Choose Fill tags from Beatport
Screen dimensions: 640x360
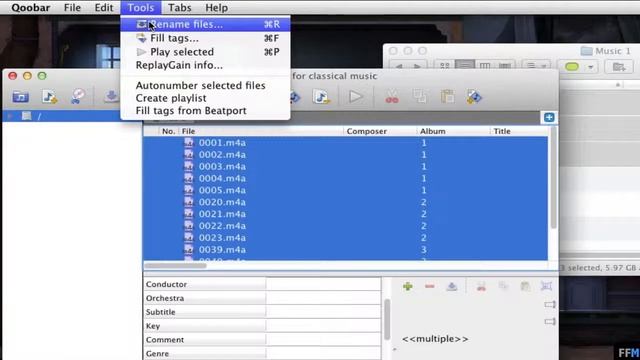[x=205, y=111]
